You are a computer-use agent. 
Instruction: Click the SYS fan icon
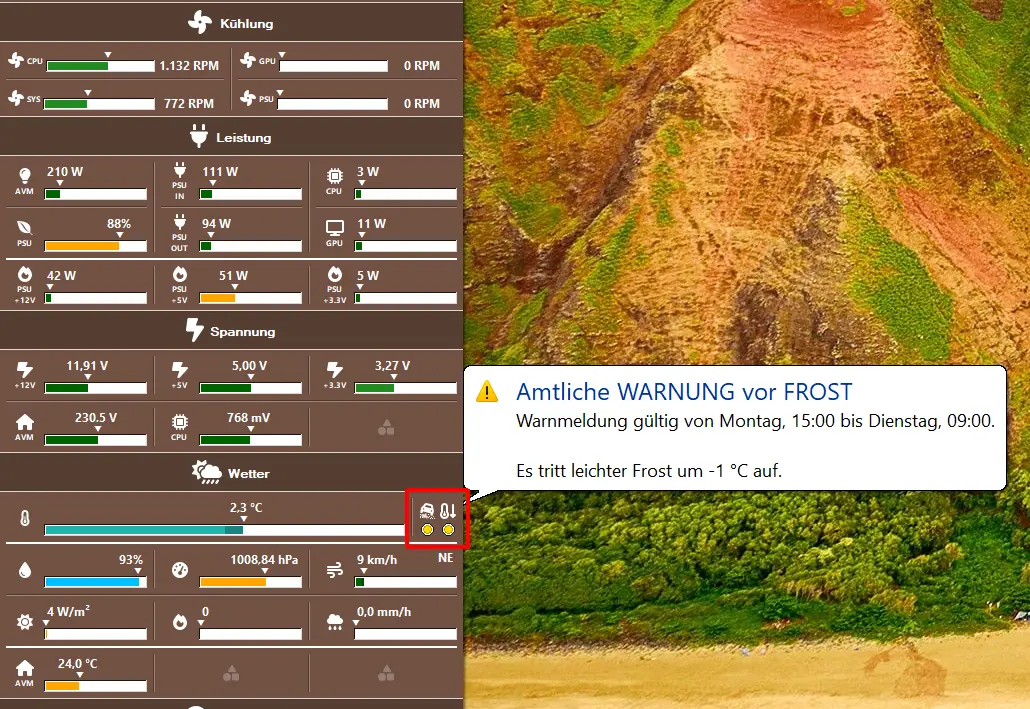tap(16, 99)
